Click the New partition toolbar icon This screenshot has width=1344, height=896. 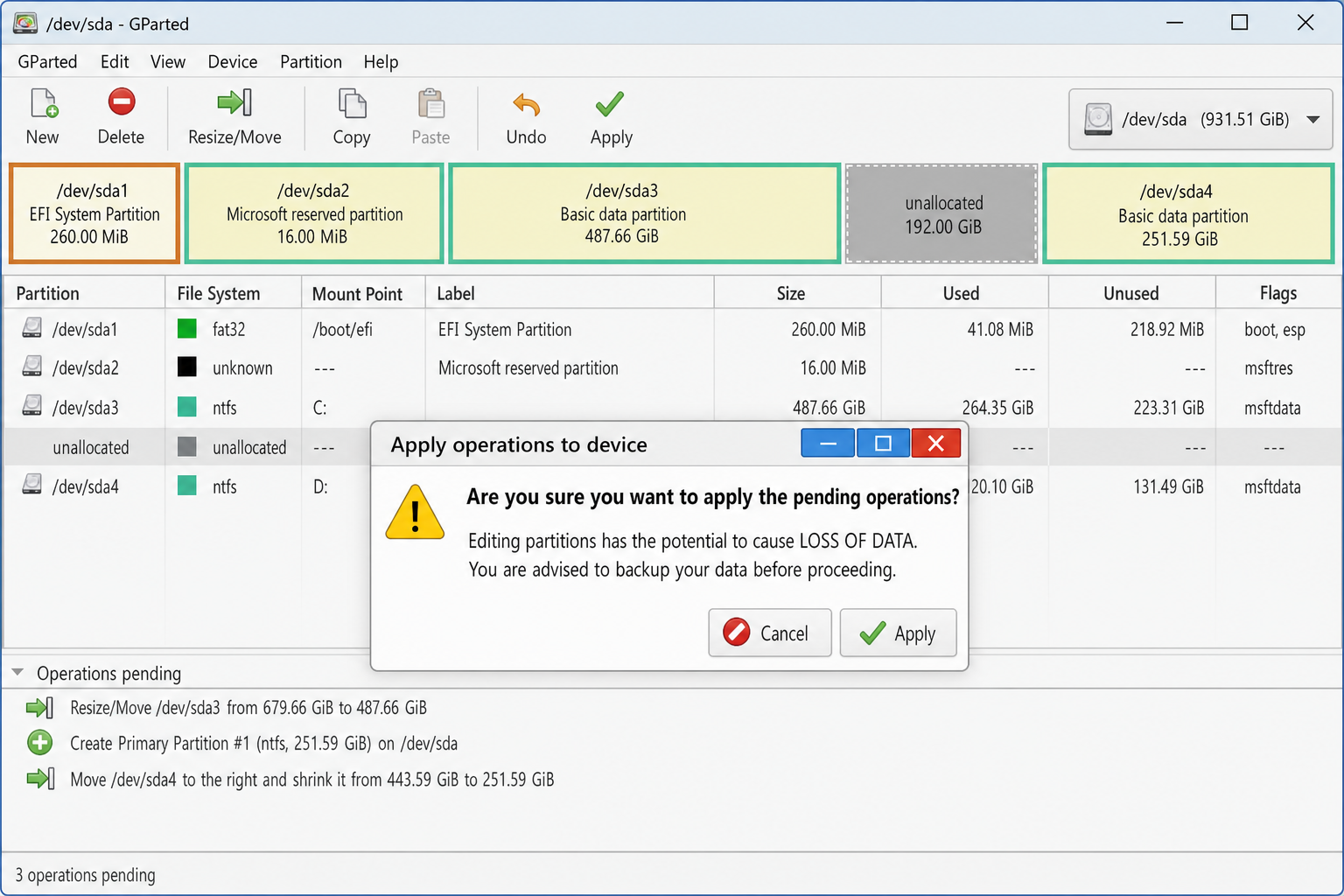coord(43,103)
